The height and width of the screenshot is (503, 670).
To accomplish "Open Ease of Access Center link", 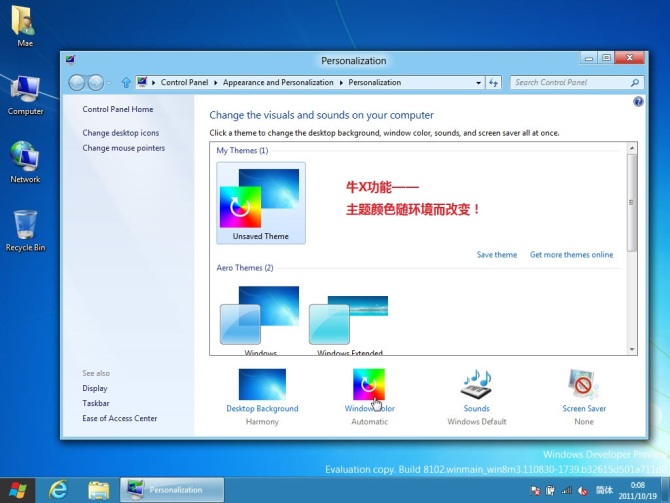I will [120, 418].
